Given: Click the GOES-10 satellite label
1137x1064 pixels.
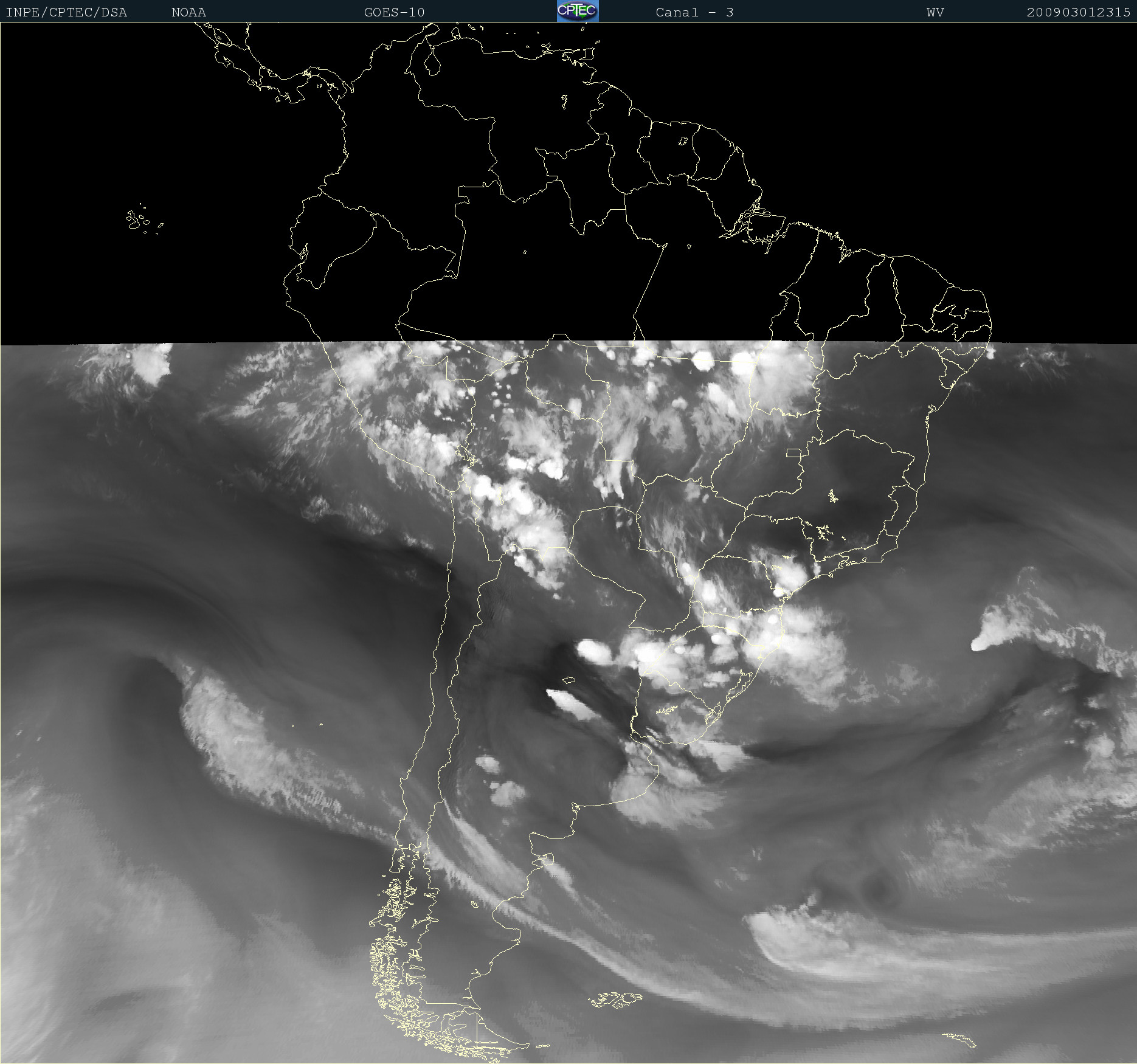Looking at the screenshot, I should click(394, 12).
